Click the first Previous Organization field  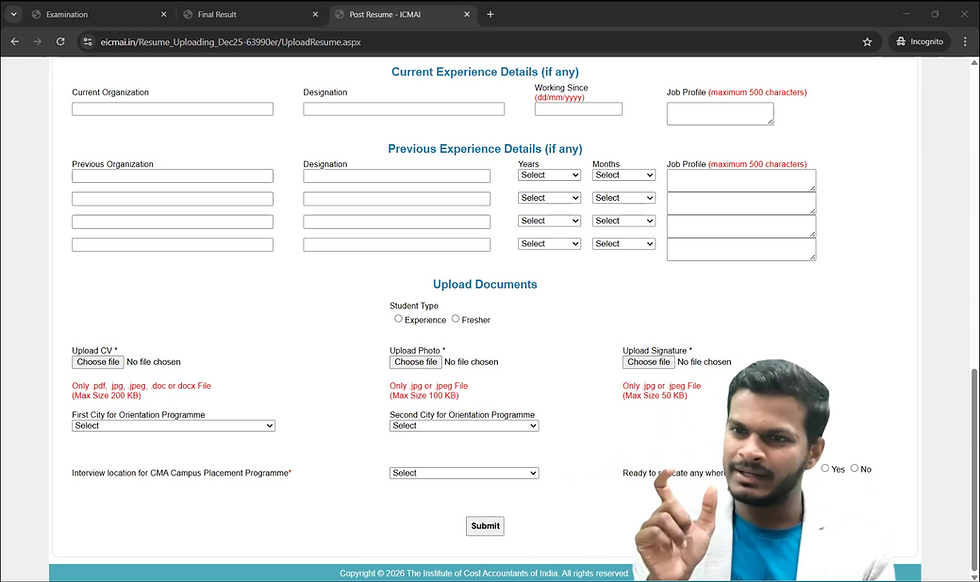click(172, 176)
